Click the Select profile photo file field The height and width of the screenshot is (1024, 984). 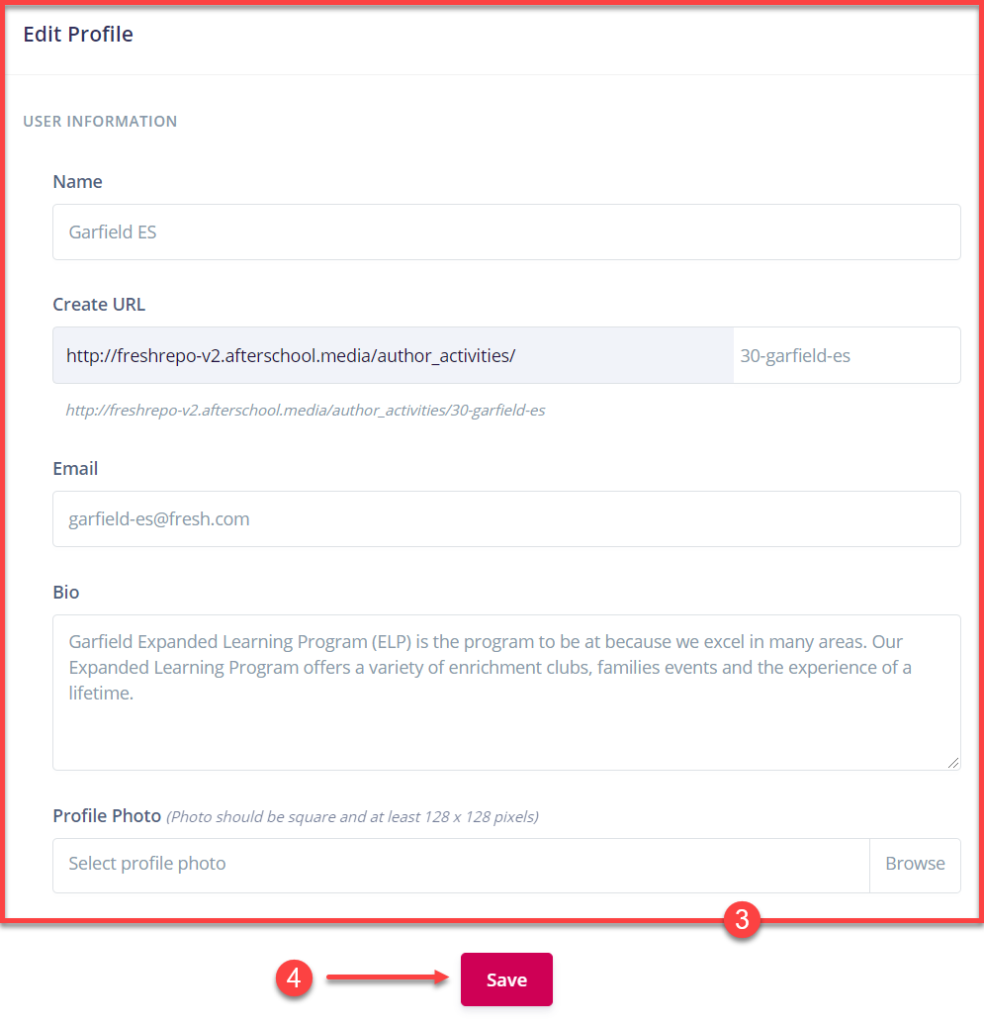pos(460,864)
